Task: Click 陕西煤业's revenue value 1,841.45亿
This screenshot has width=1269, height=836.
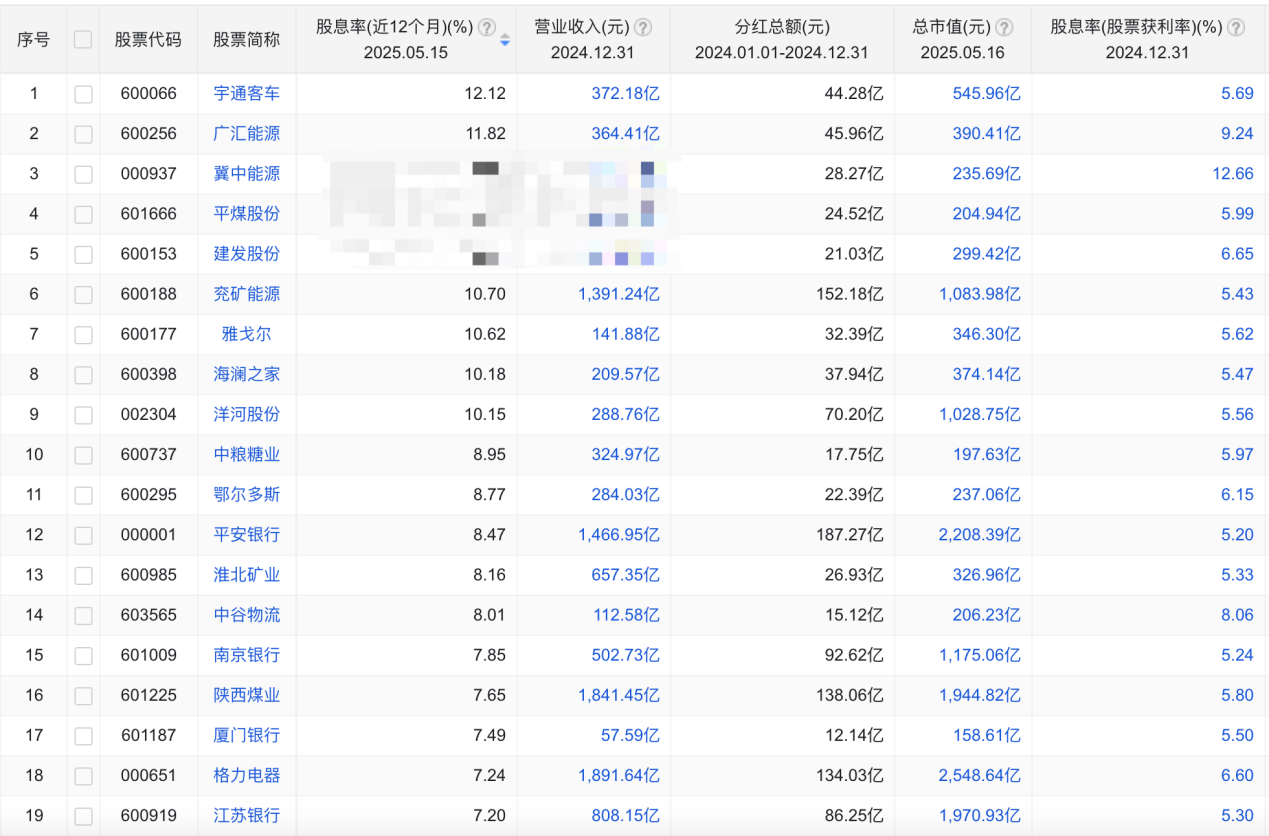Action: (618, 695)
